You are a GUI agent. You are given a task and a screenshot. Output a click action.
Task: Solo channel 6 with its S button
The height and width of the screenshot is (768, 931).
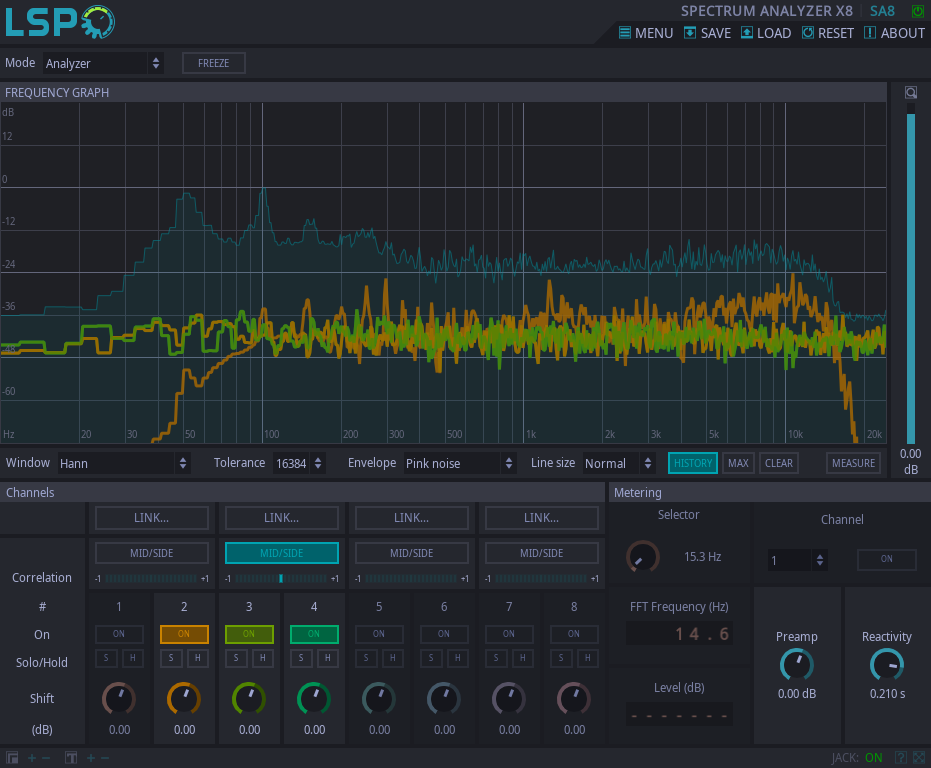431,658
